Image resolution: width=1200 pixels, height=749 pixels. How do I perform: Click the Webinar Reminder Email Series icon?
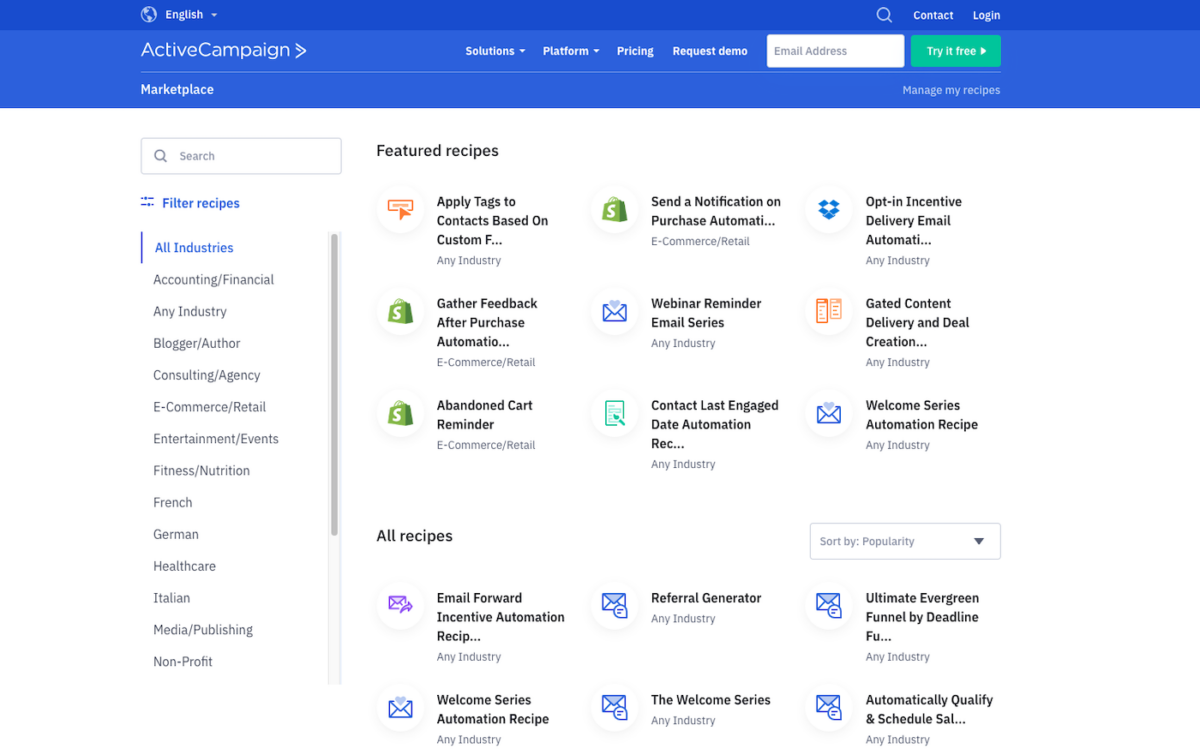pyautogui.click(x=614, y=312)
